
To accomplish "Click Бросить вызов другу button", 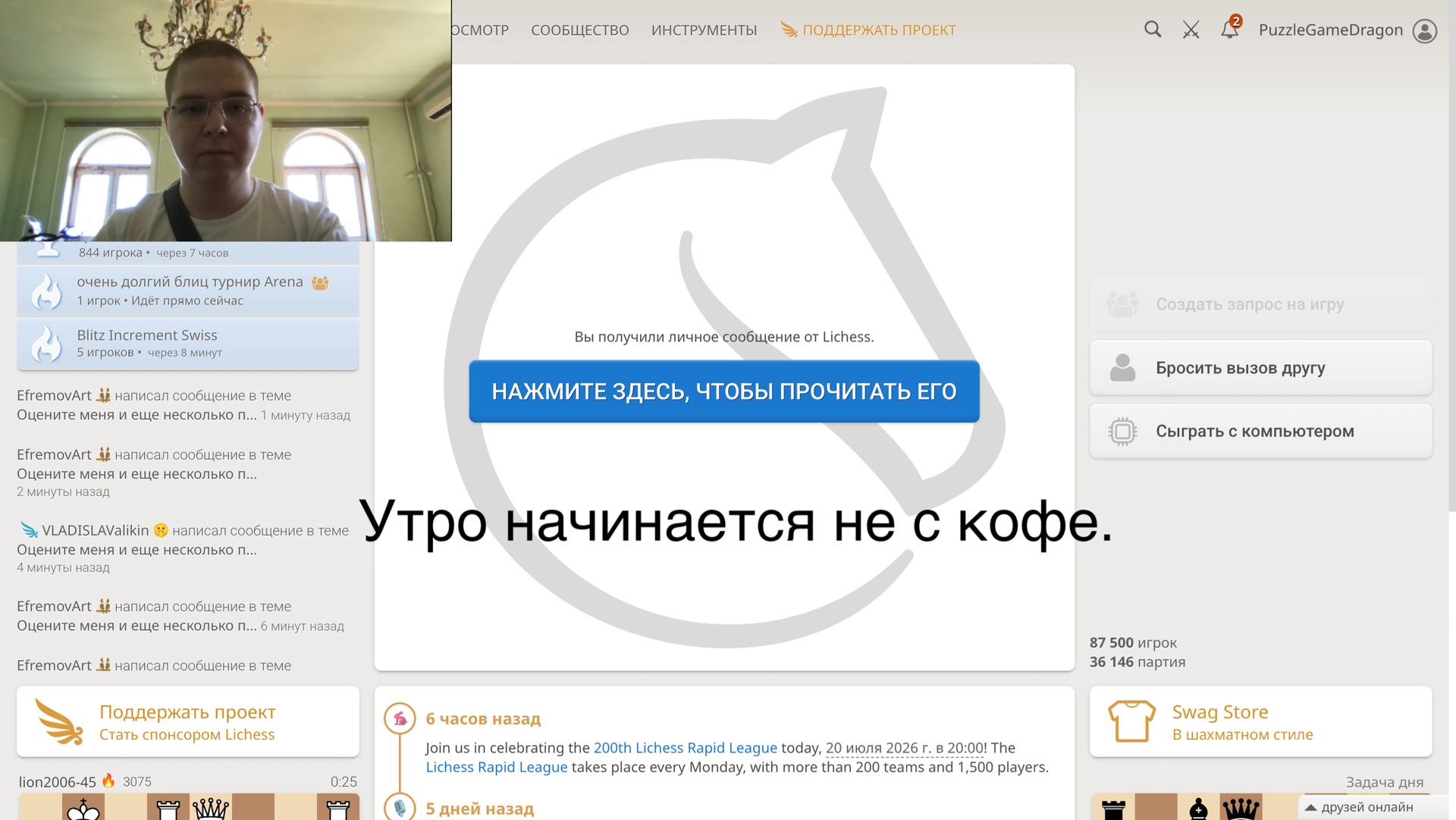I will point(1260,368).
